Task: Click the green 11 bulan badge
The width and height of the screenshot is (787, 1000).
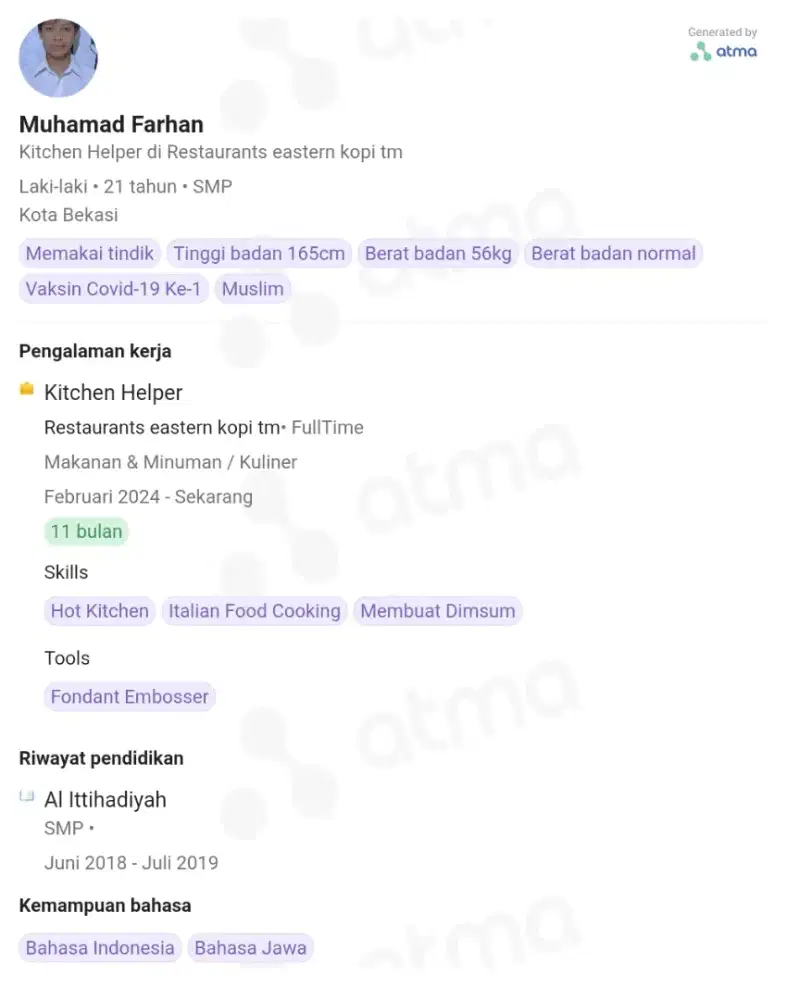Action: tap(86, 531)
